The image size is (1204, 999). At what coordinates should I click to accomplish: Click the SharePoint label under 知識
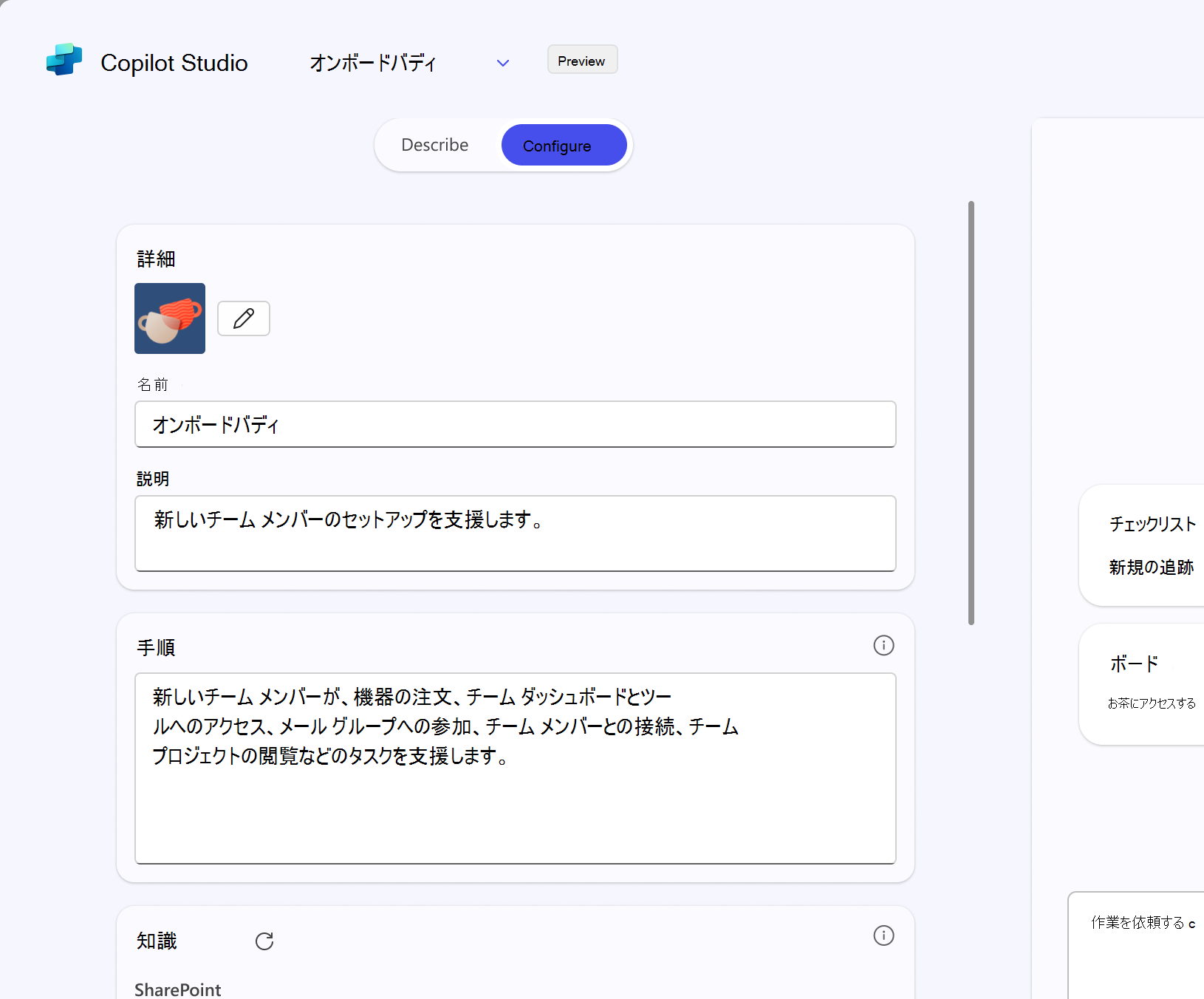pyautogui.click(x=178, y=989)
